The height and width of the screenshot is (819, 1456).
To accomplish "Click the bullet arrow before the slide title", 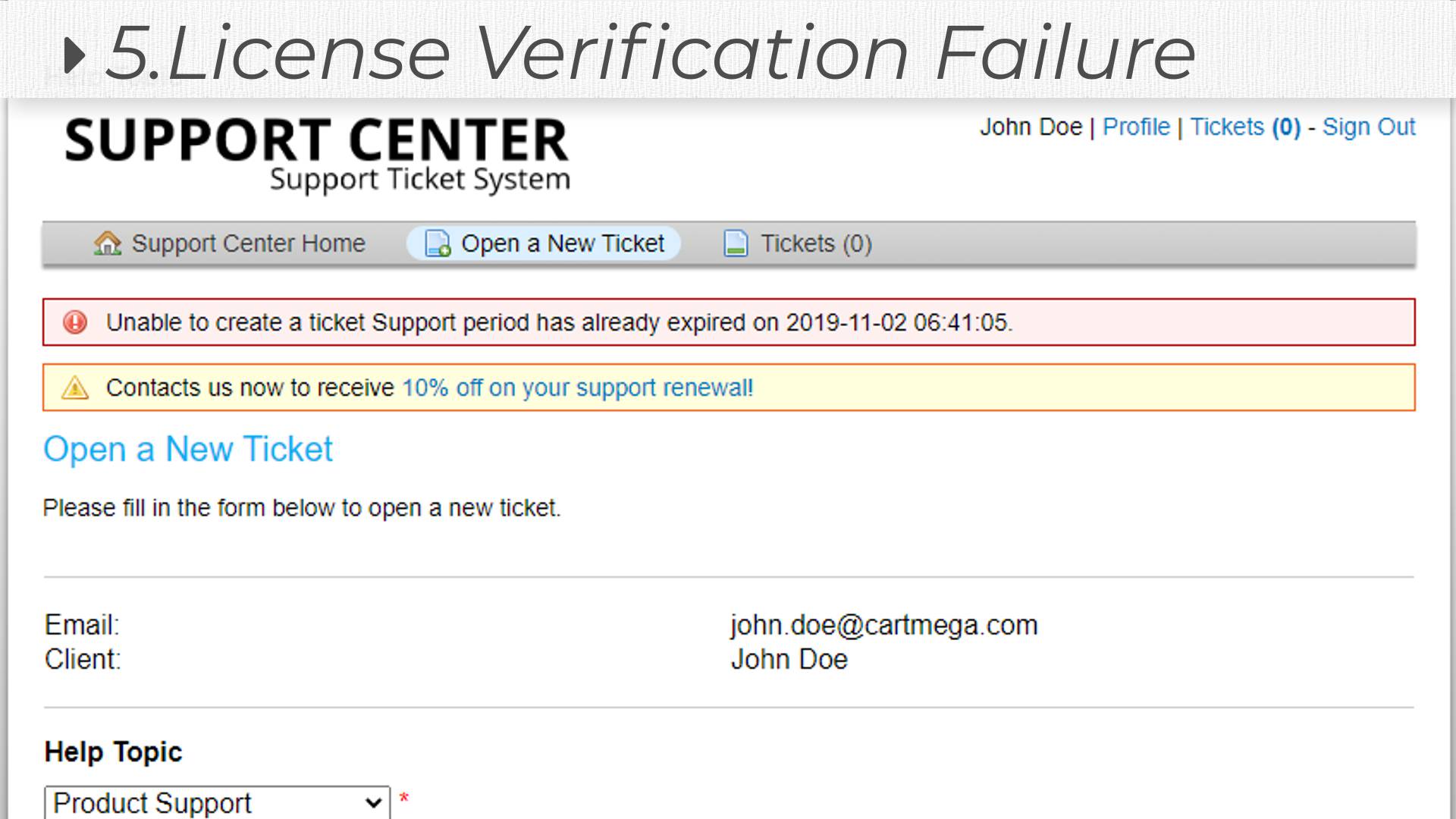I will pyautogui.click(x=74, y=55).
